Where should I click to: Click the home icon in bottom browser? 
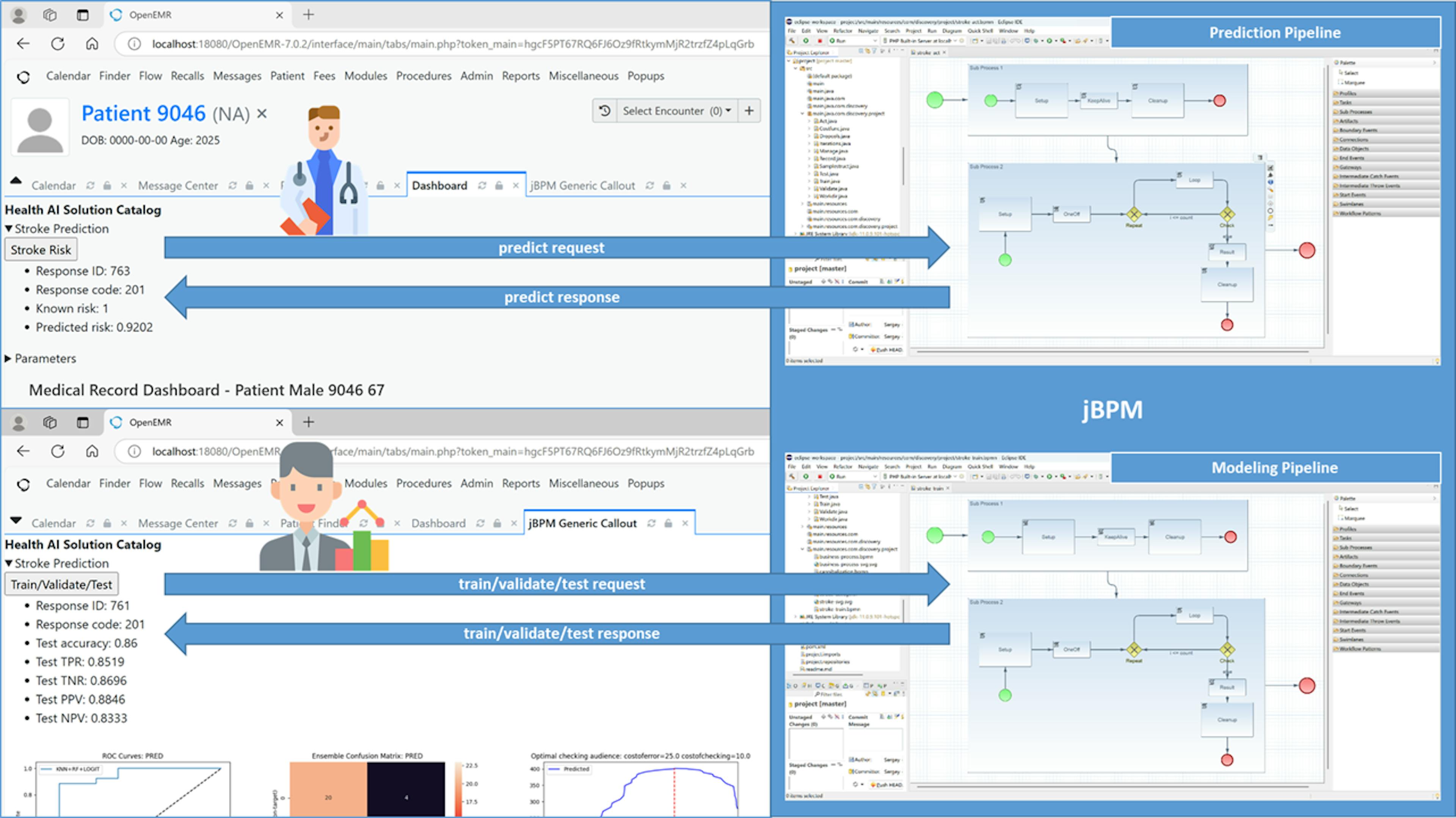tap(92, 451)
